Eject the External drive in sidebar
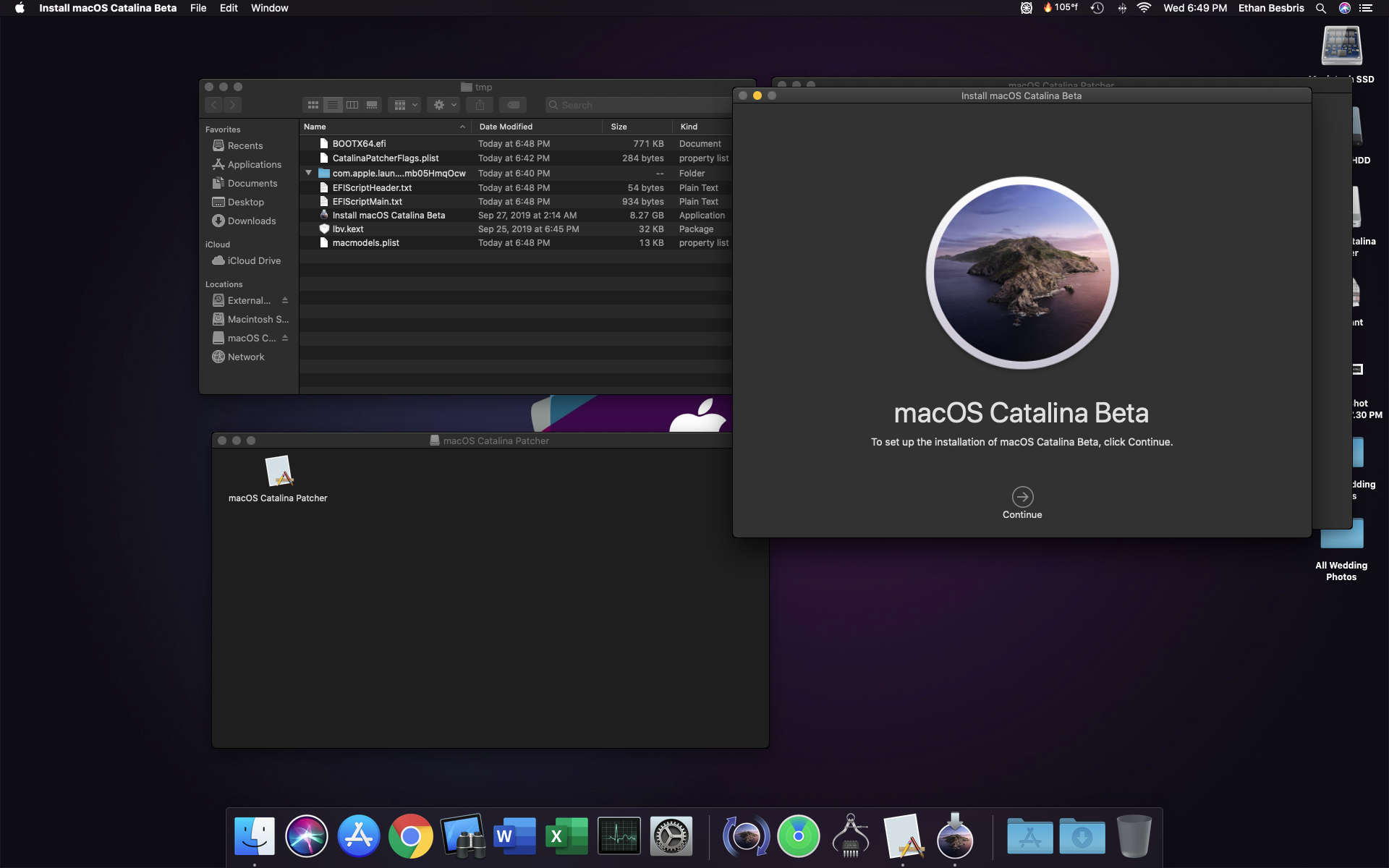The height and width of the screenshot is (868, 1389). click(285, 300)
